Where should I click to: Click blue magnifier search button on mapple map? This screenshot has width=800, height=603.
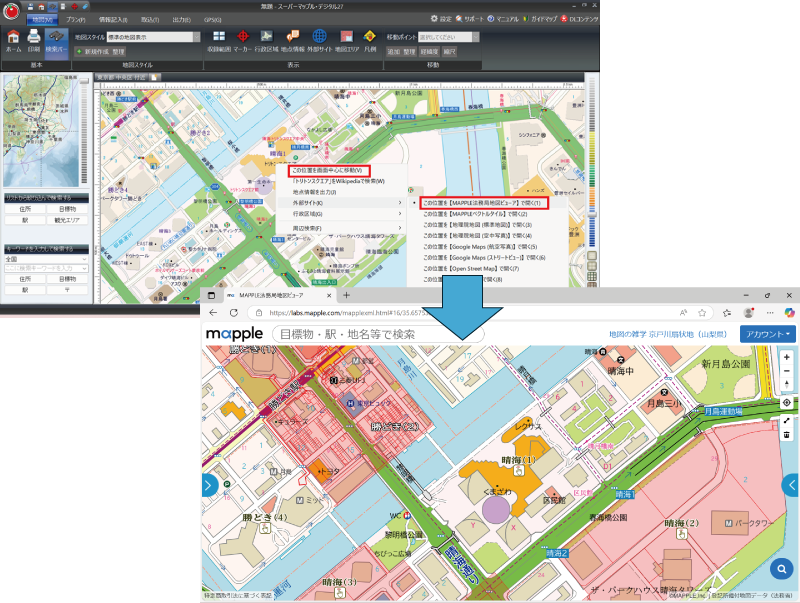click(781, 568)
